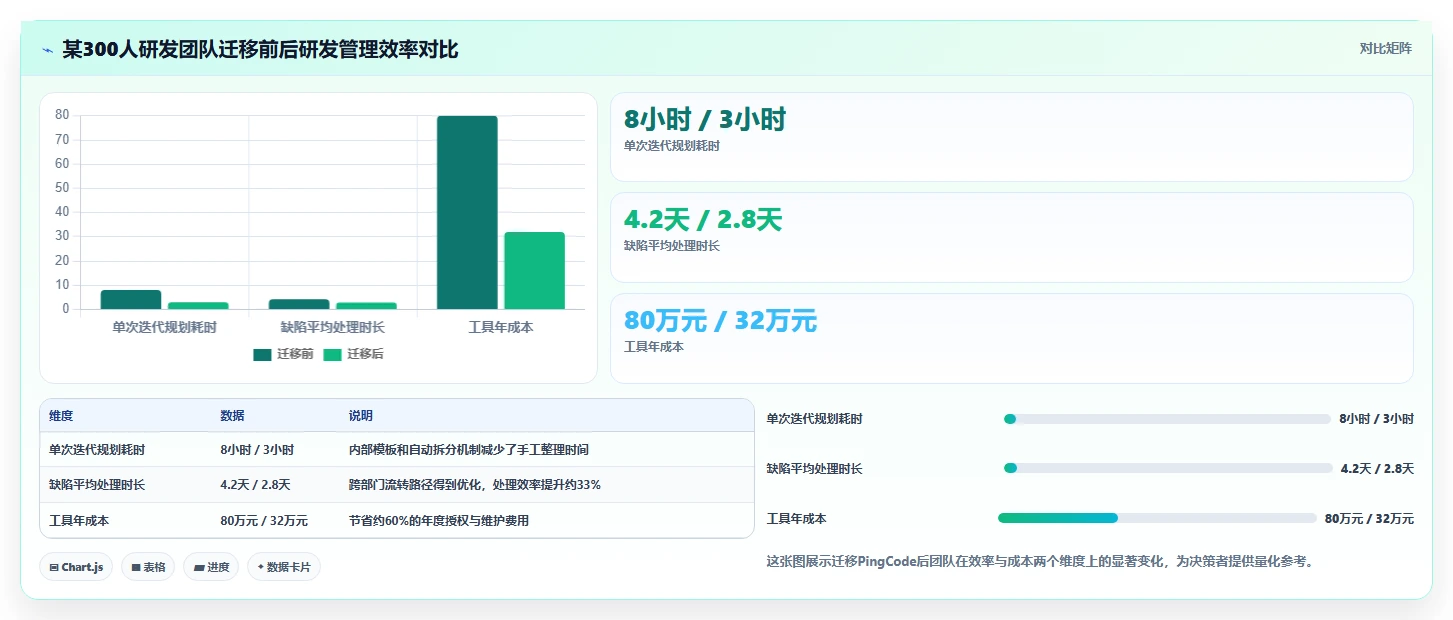Click x-axis label 工具年成本
This screenshot has height=620, width=1453.
point(501,327)
